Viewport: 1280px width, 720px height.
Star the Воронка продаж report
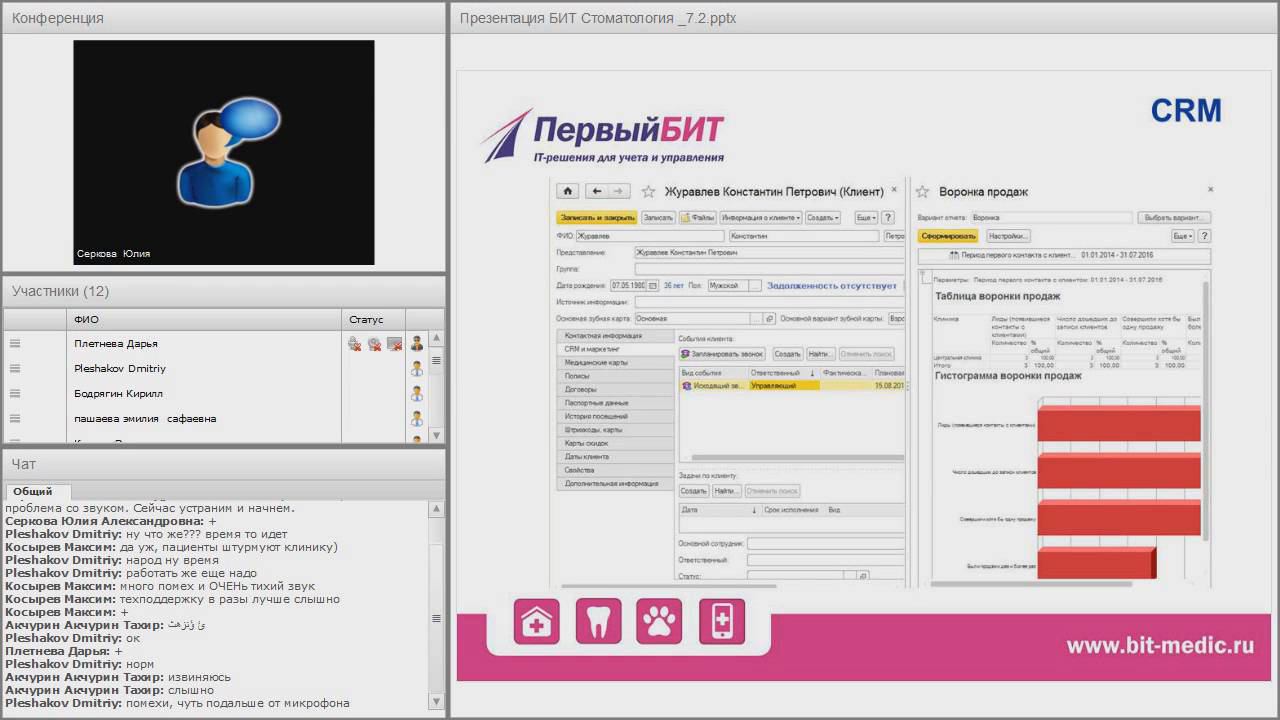[x=923, y=191]
